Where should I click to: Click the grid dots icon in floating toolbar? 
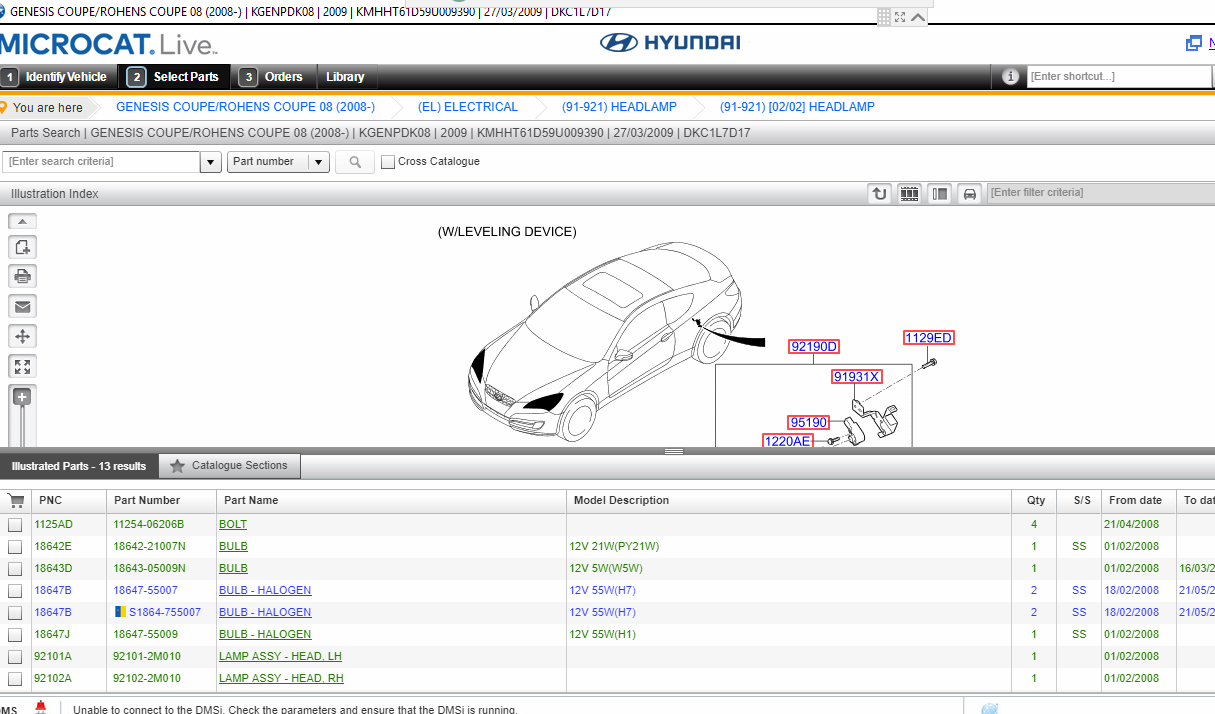point(884,17)
